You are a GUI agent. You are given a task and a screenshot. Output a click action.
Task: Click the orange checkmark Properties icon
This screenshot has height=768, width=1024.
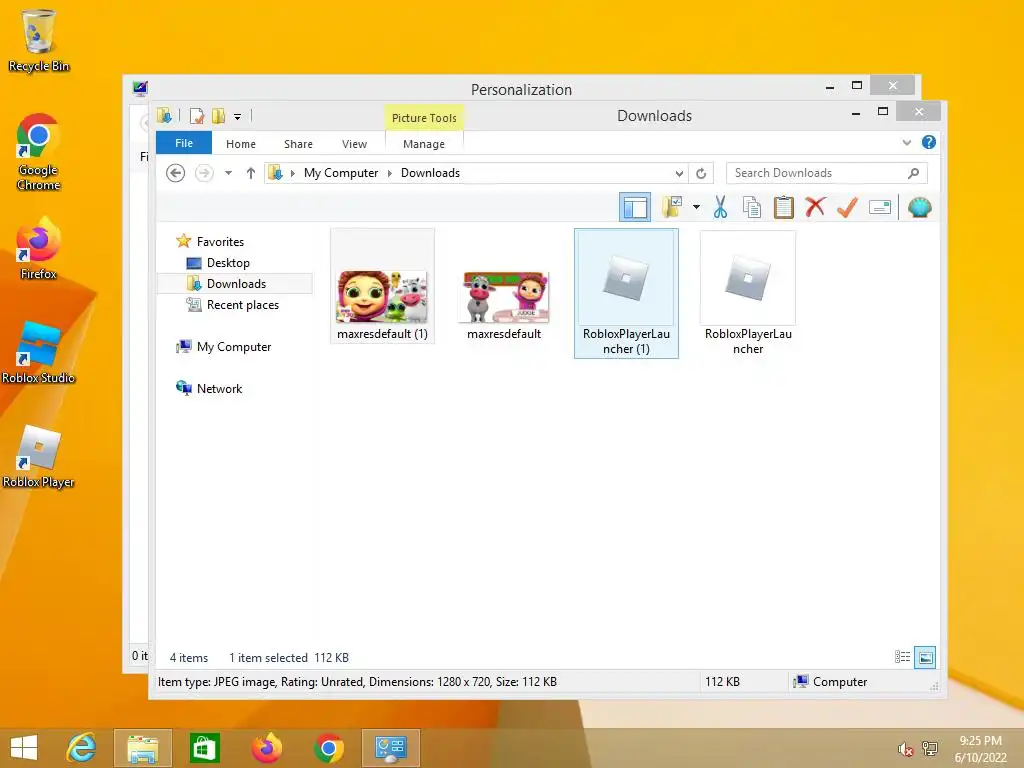(x=847, y=208)
